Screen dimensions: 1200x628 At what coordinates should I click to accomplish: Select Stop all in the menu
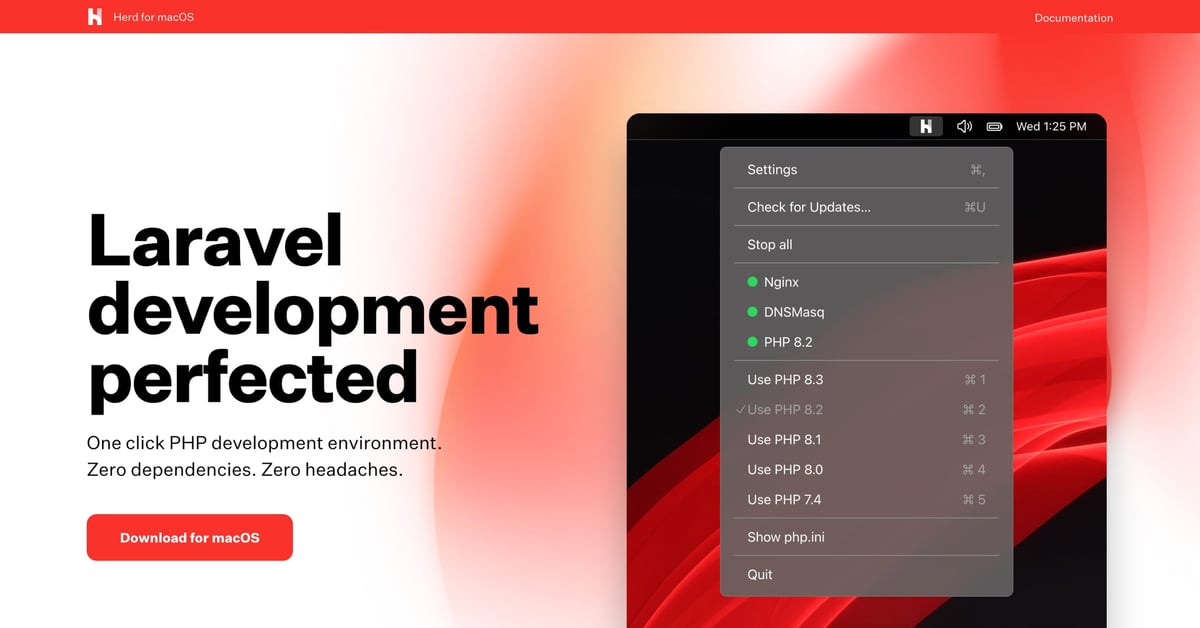coord(770,245)
